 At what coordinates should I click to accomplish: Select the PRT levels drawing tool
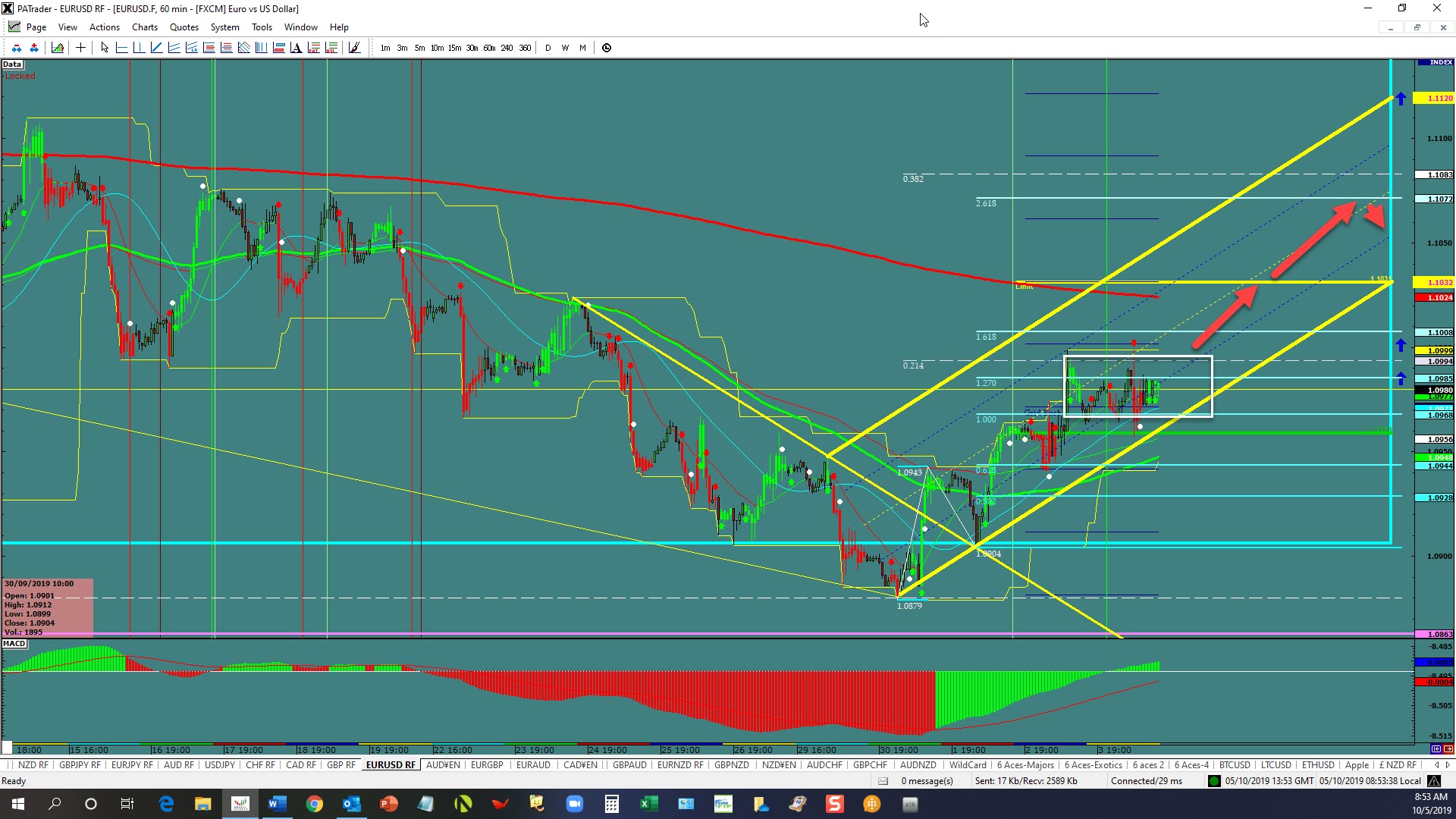313,48
